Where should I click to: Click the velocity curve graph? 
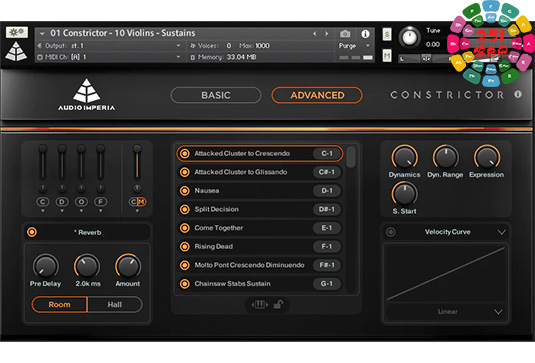(447, 273)
